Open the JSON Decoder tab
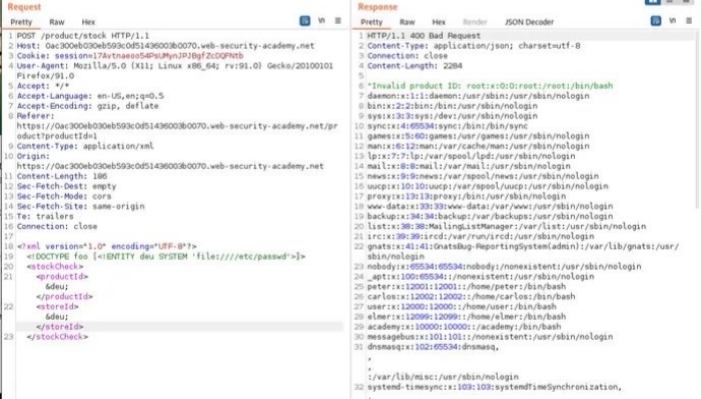 click(529, 22)
